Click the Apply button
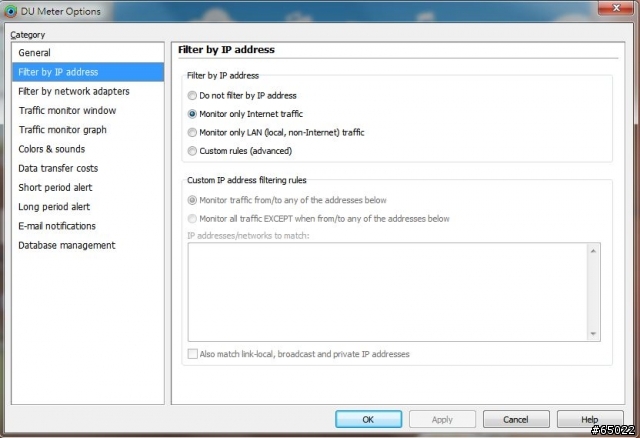Viewport: 640px width, 438px height. click(442, 419)
